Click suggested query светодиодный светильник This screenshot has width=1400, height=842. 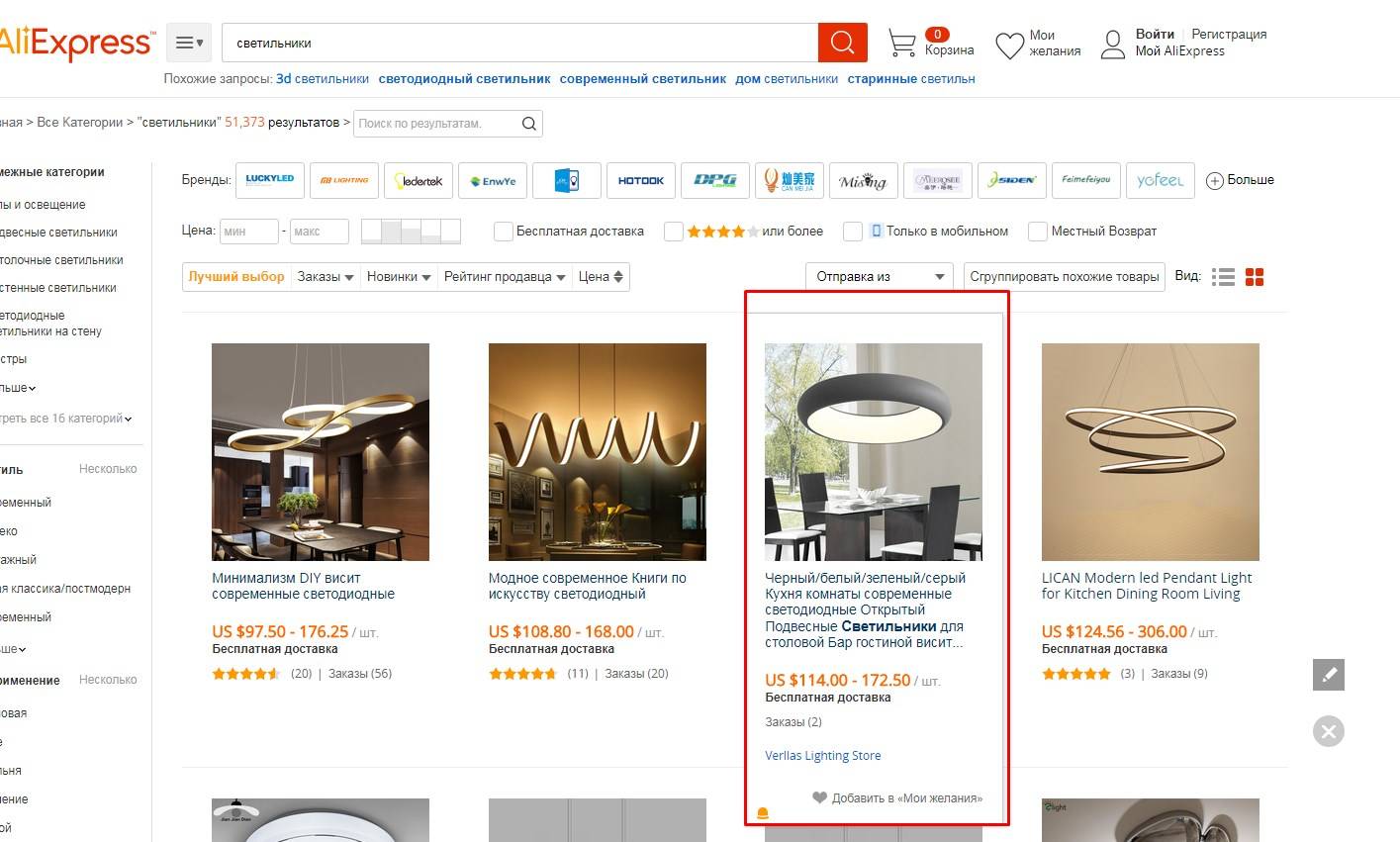pyautogui.click(x=464, y=79)
